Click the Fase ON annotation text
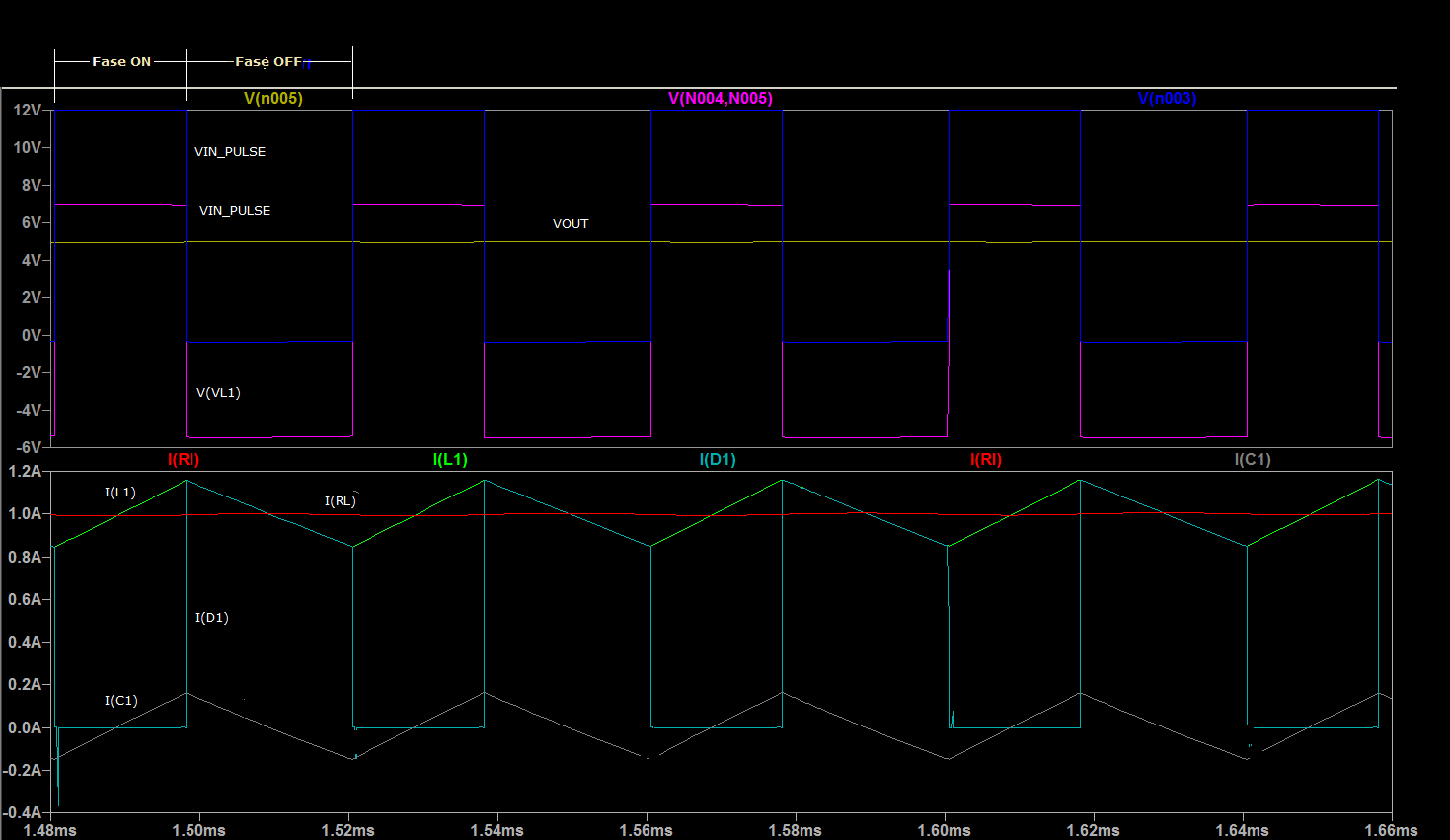The image size is (1450, 840). point(121,61)
